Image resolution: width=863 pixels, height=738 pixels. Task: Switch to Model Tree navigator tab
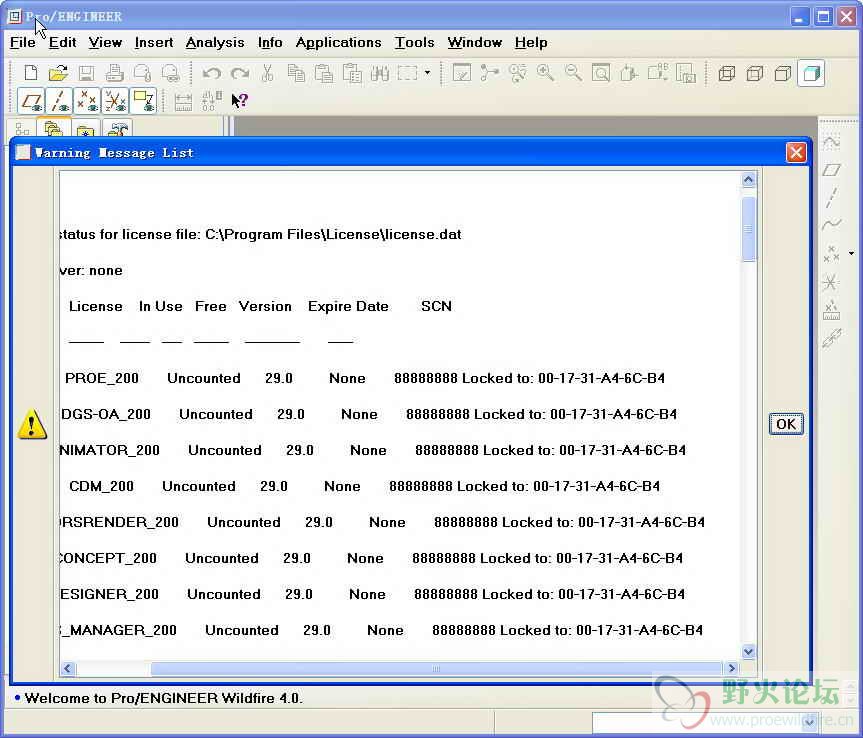[23, 130]
